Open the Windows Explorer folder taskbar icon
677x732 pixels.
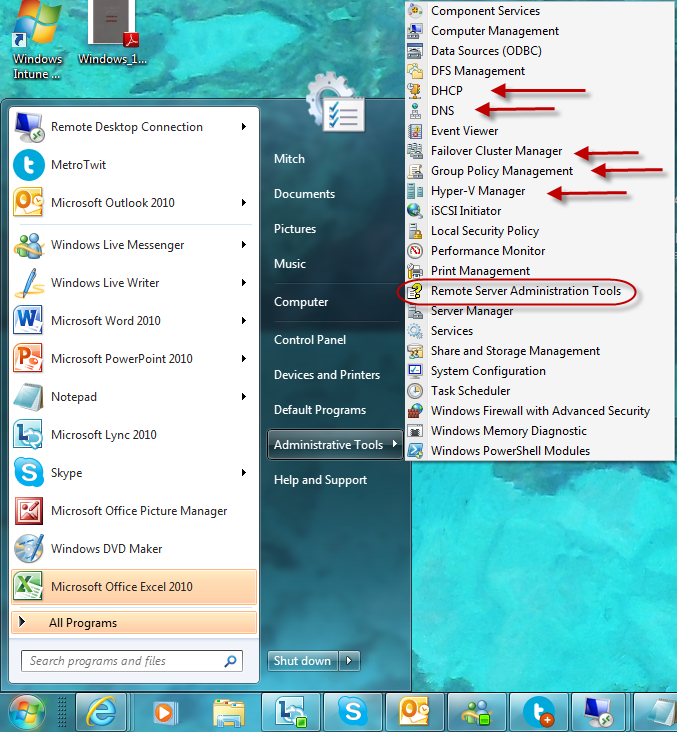click(229, 711)
